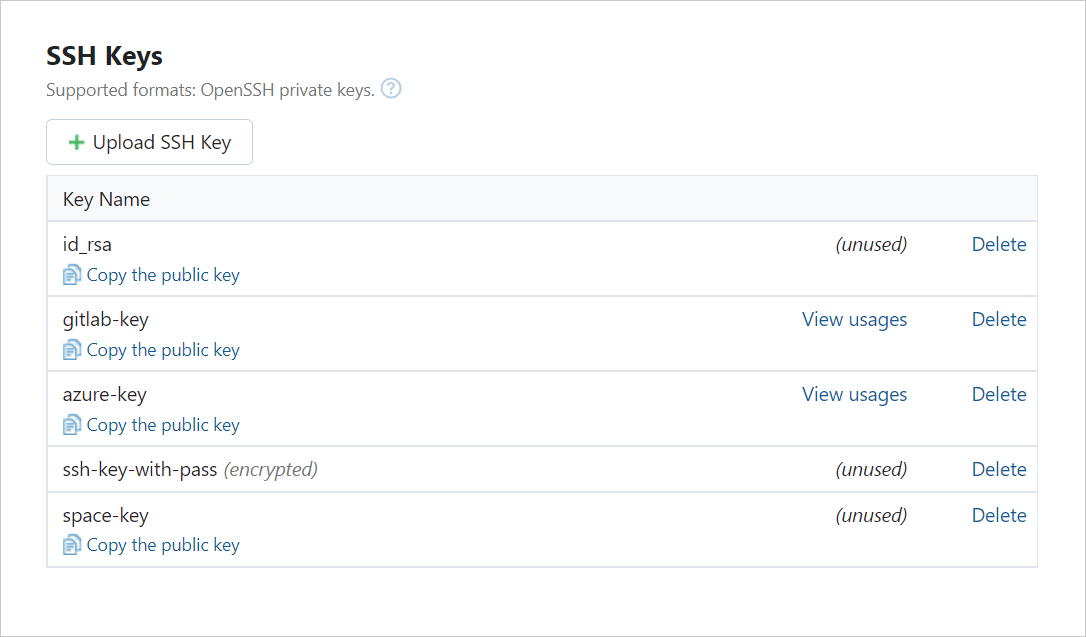Copy the public key of space-key
This screenshot has height=637, width=1086.
click(x=163, y=544)
